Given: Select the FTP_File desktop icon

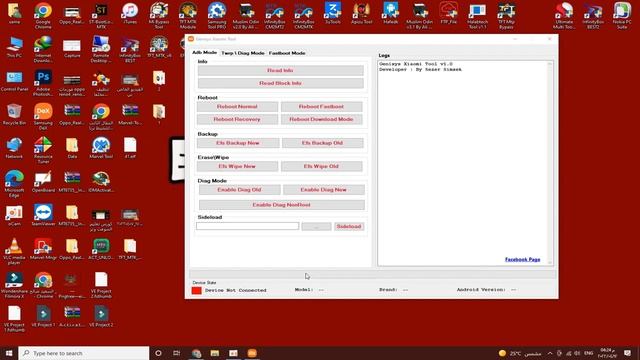Looking at the screenshot, I should 449,13.
